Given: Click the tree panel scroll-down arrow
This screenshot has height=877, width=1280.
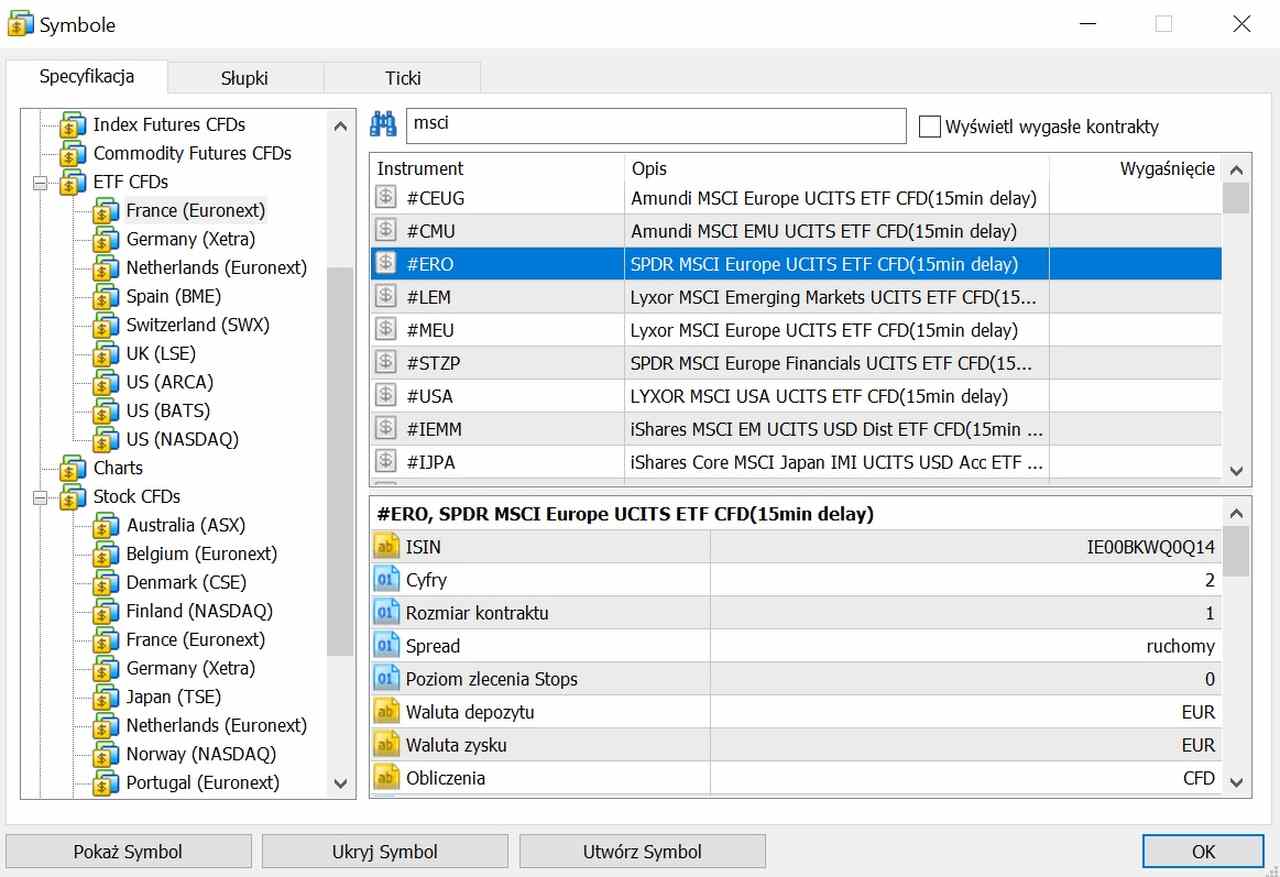Looking at the screenshot, I should click(340, 784).
